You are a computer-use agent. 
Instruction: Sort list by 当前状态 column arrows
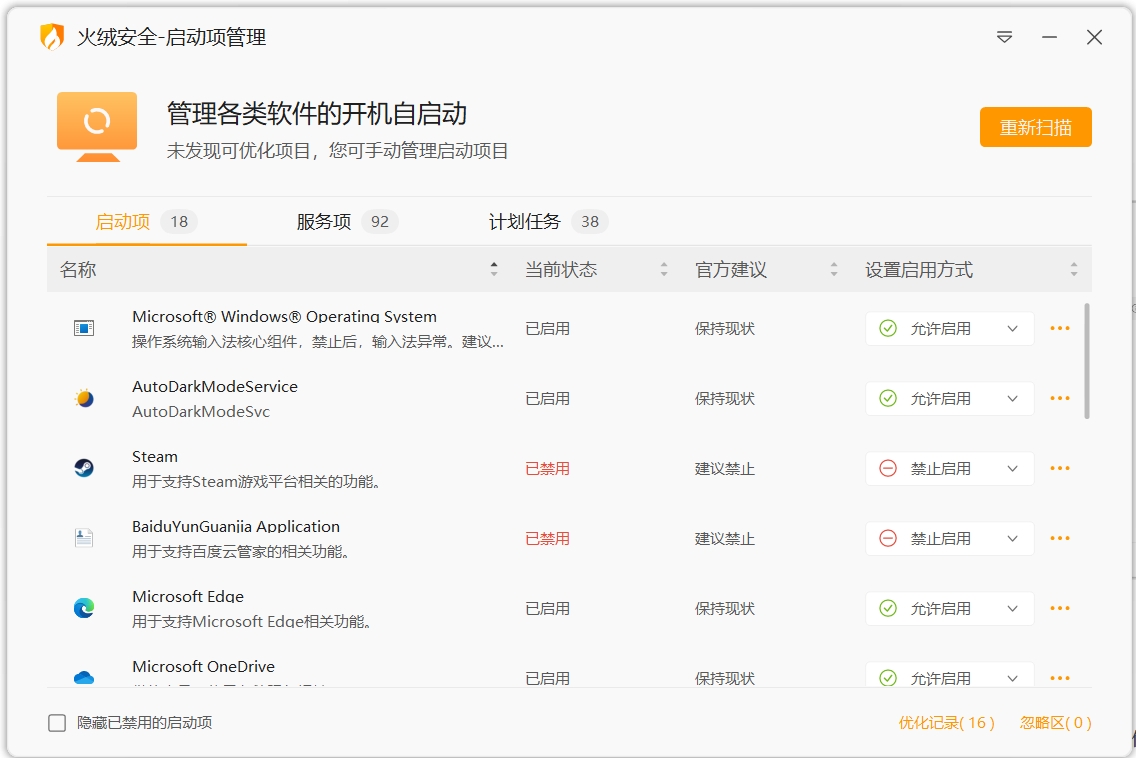pos(664,270)
